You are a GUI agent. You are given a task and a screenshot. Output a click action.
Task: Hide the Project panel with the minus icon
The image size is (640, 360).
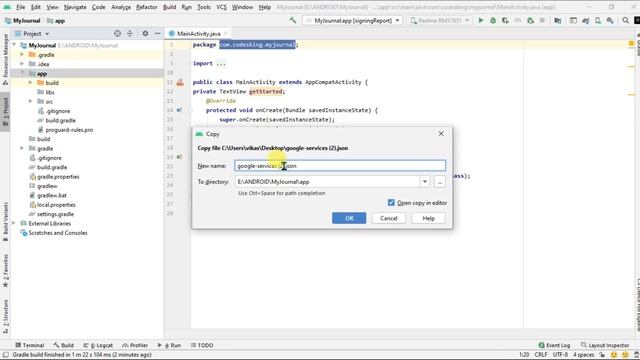point(158,33)
